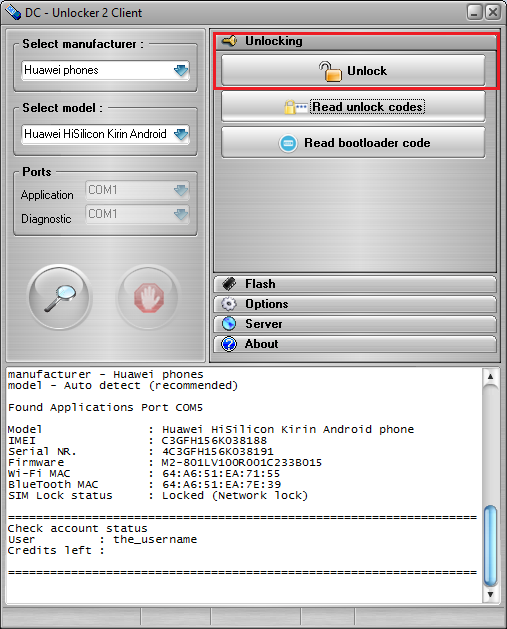Screen dimensions: 507x629
Task: Click the Flash section chip icon
Action: (x=229, y=284)
